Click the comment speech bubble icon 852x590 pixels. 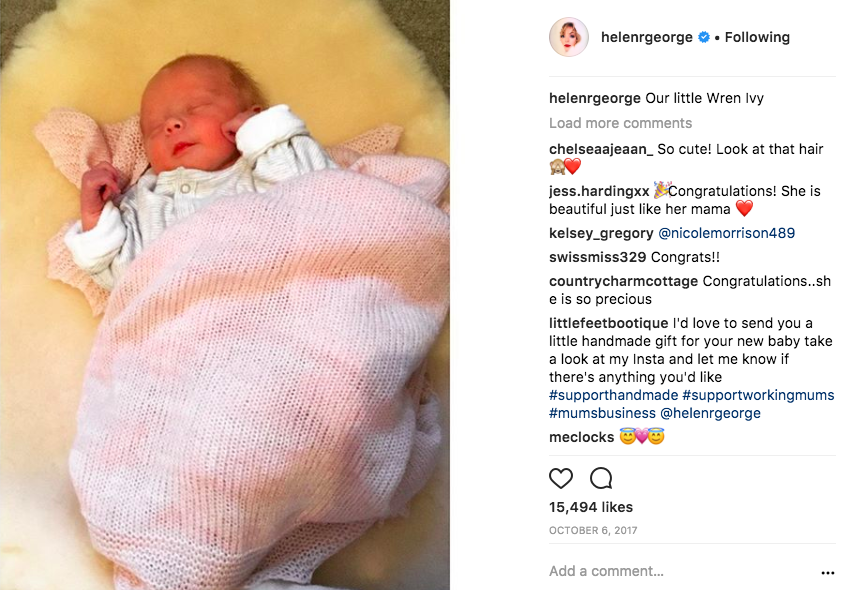coord(601,479)
